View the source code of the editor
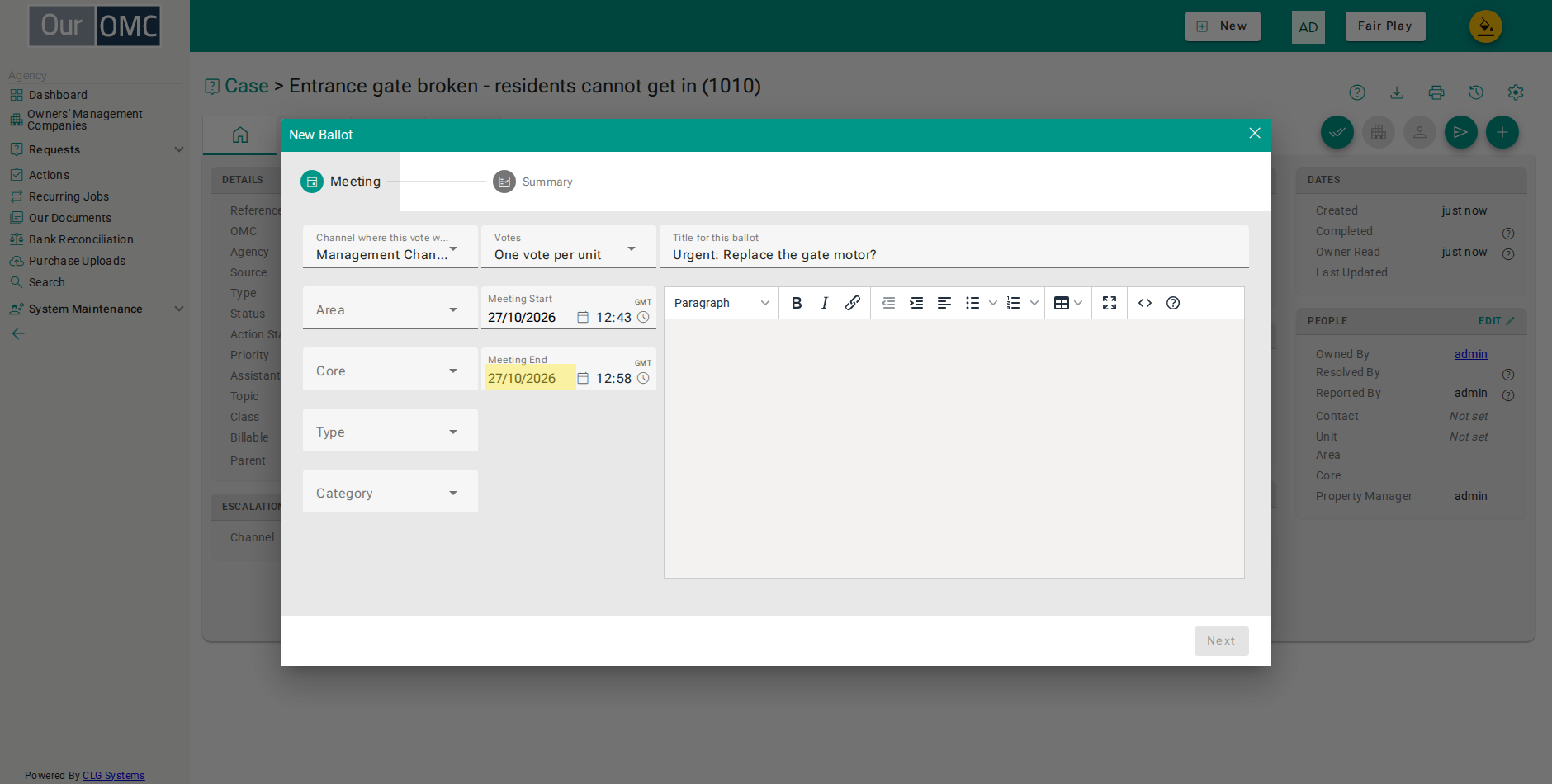This screenshot has height=784, width=1552. click(x=1145, y=303)
